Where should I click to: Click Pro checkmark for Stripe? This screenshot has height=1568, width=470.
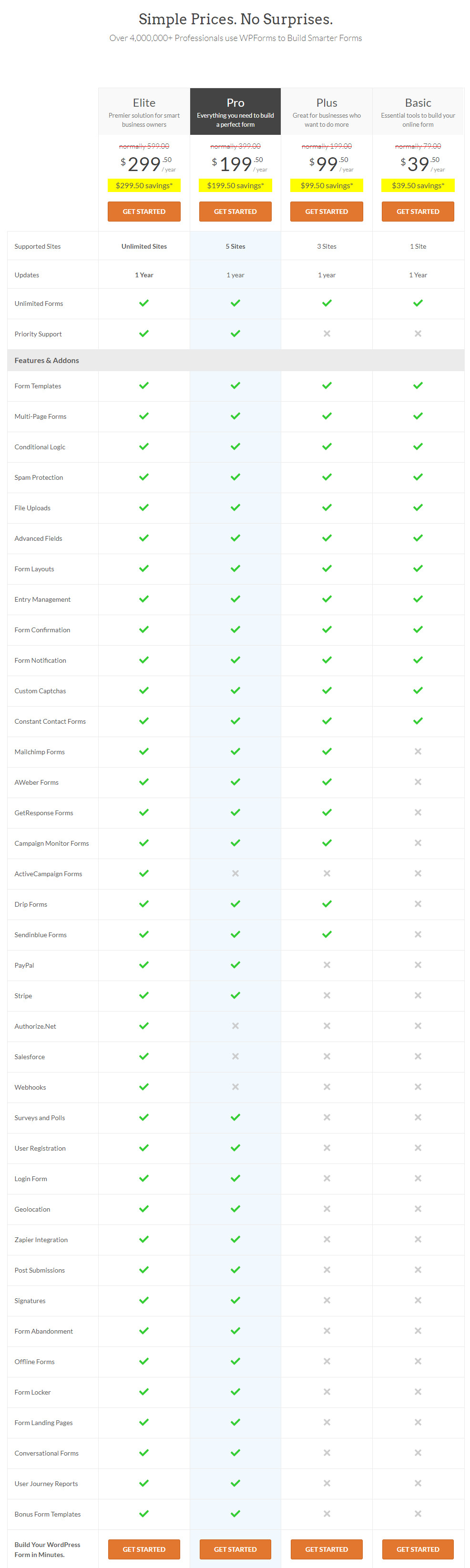click(x=235, y=995)
